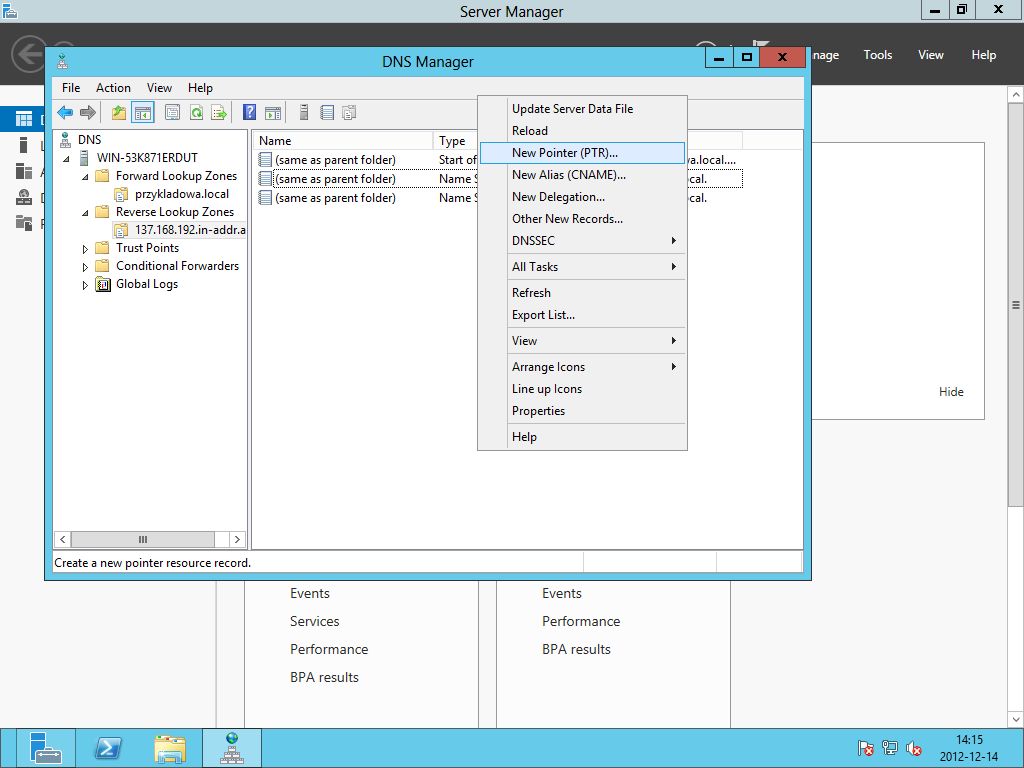Viewport: 1024px width, 768px height.
Task: Click the Server Manager back arrow
Action: tap(29, 54)
